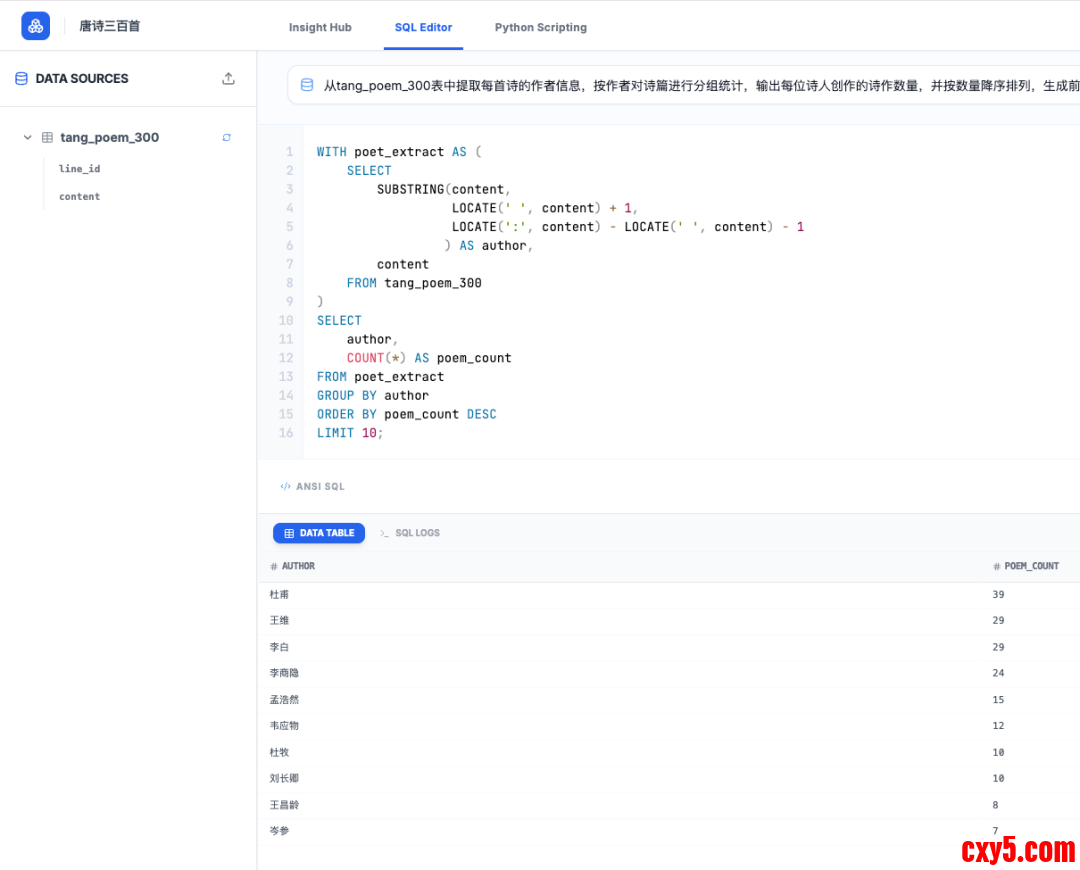The width and height of the screenshot is (1080, 870).
Task: Click the database icon in prompt bar
Action: [307, 86]
